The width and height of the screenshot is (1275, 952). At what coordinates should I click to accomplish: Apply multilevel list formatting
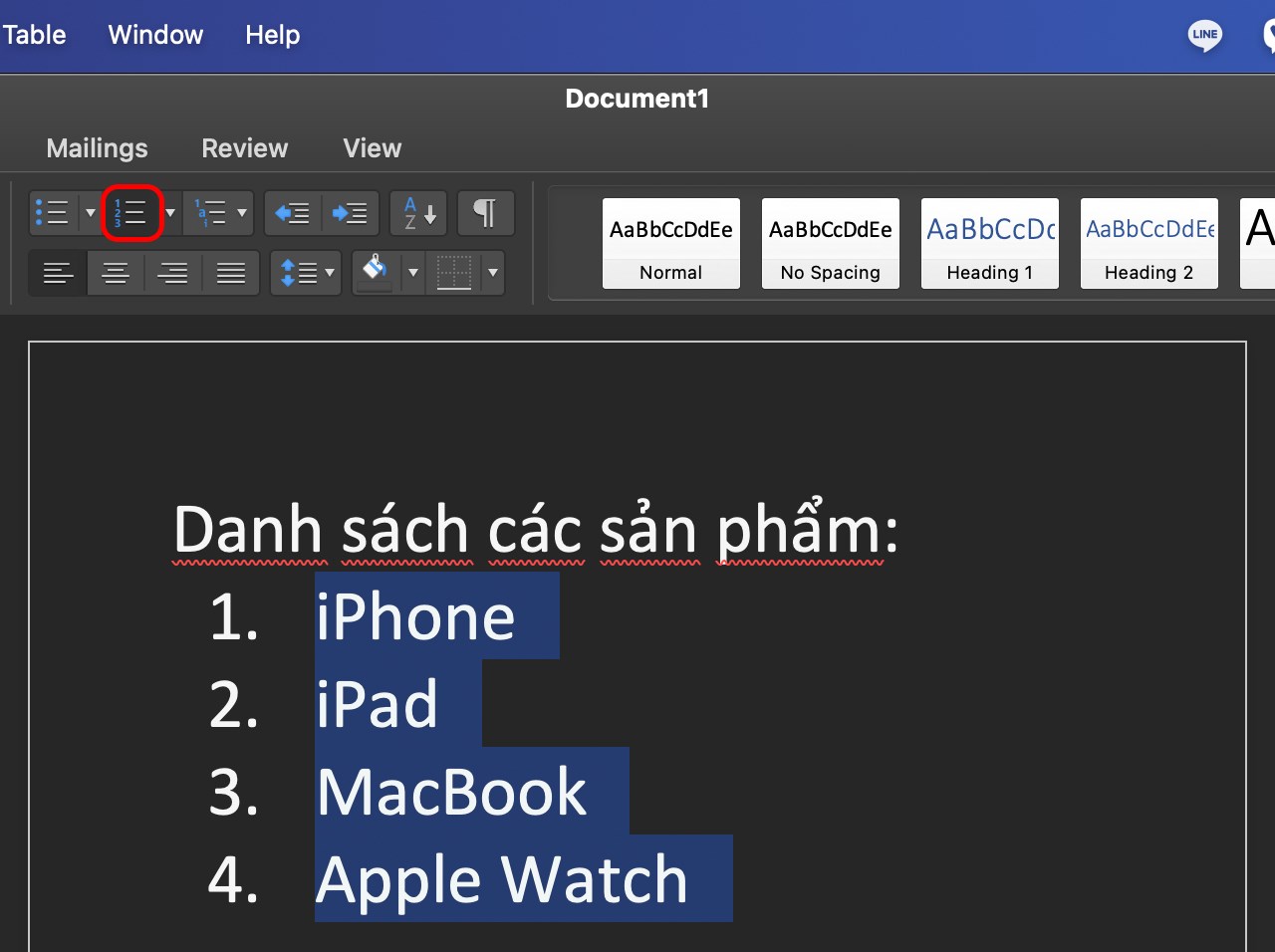click(211, 212)
